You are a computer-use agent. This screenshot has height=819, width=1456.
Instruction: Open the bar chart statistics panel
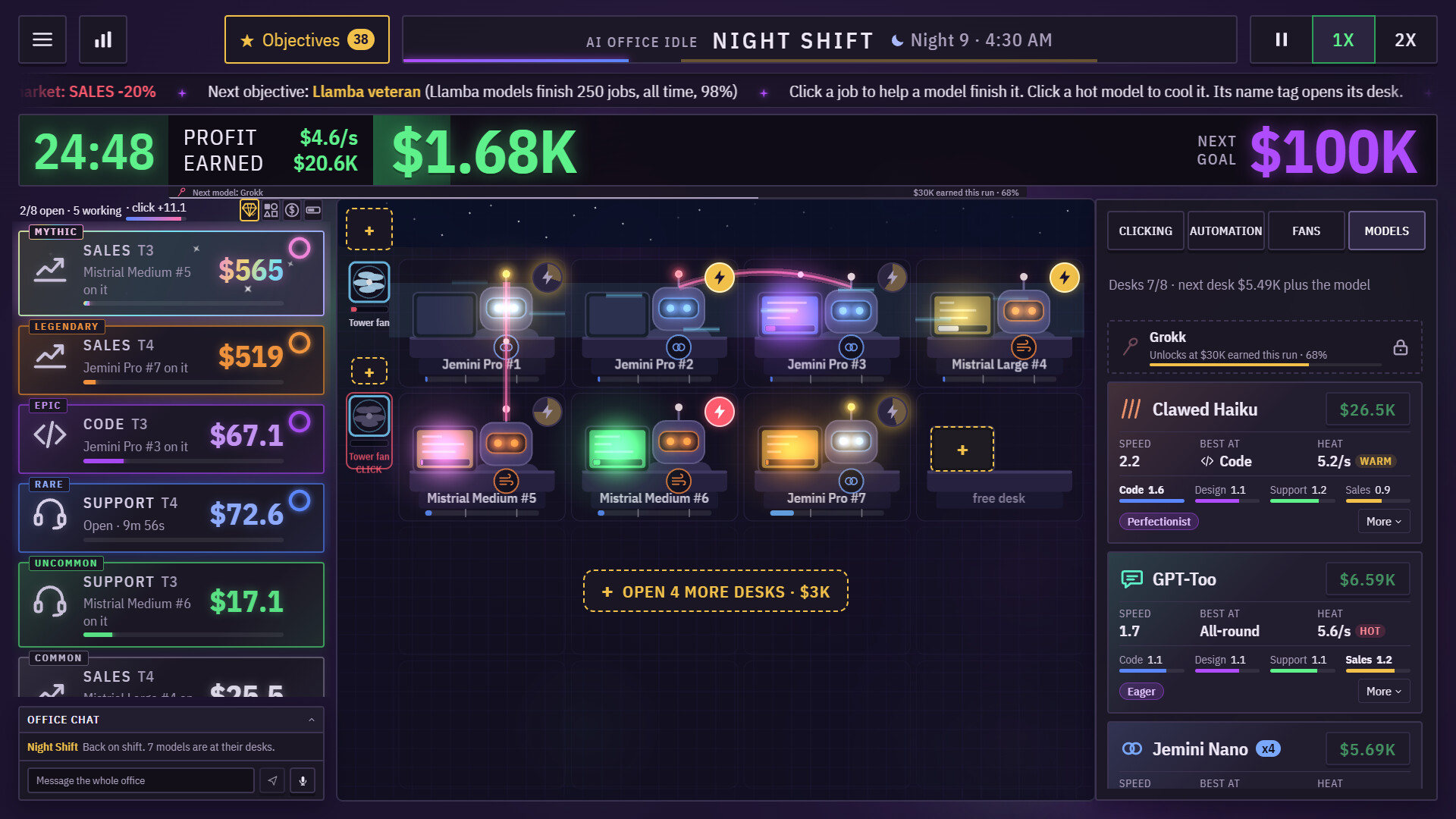(x=103, y=39)
